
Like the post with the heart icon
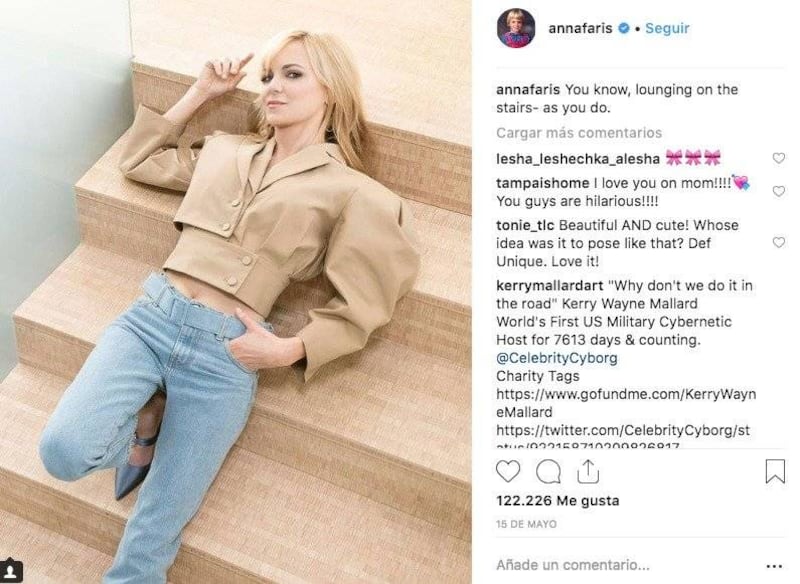tap(508, 471)
